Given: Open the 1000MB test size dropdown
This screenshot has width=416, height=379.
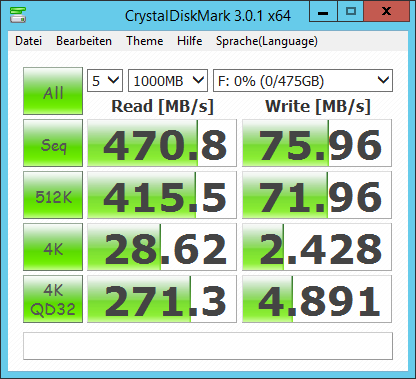Looking at the screenshot, I should (x=168, y=80).
